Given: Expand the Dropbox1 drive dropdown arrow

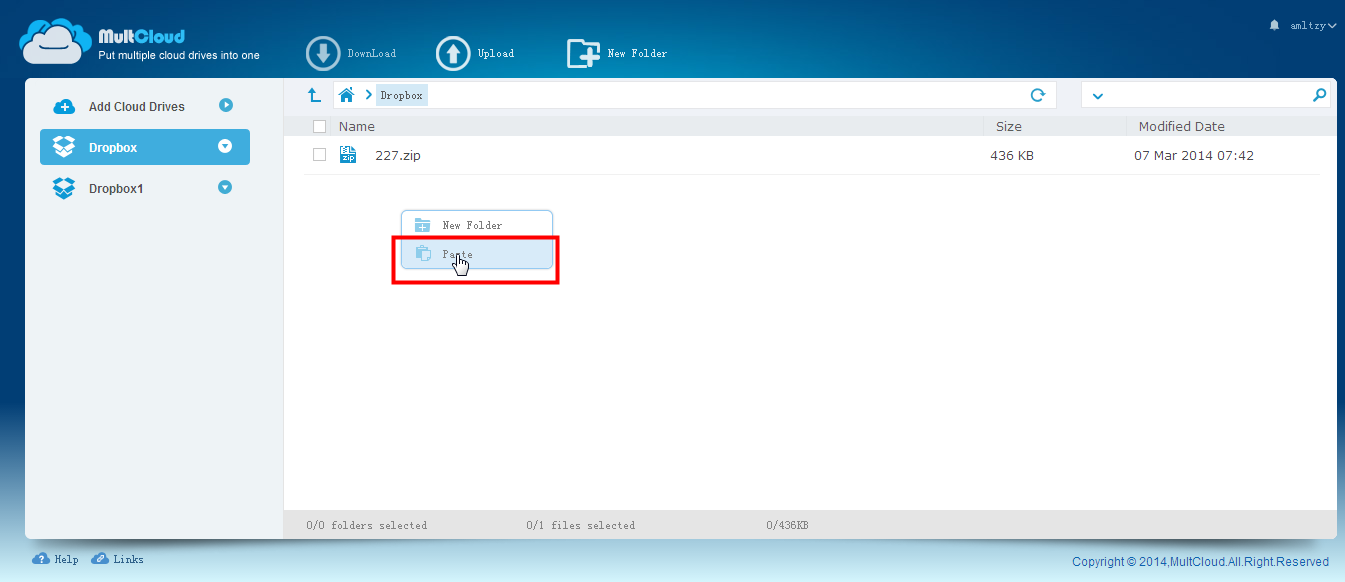Looking at the screenshot, I should [225, 187].
